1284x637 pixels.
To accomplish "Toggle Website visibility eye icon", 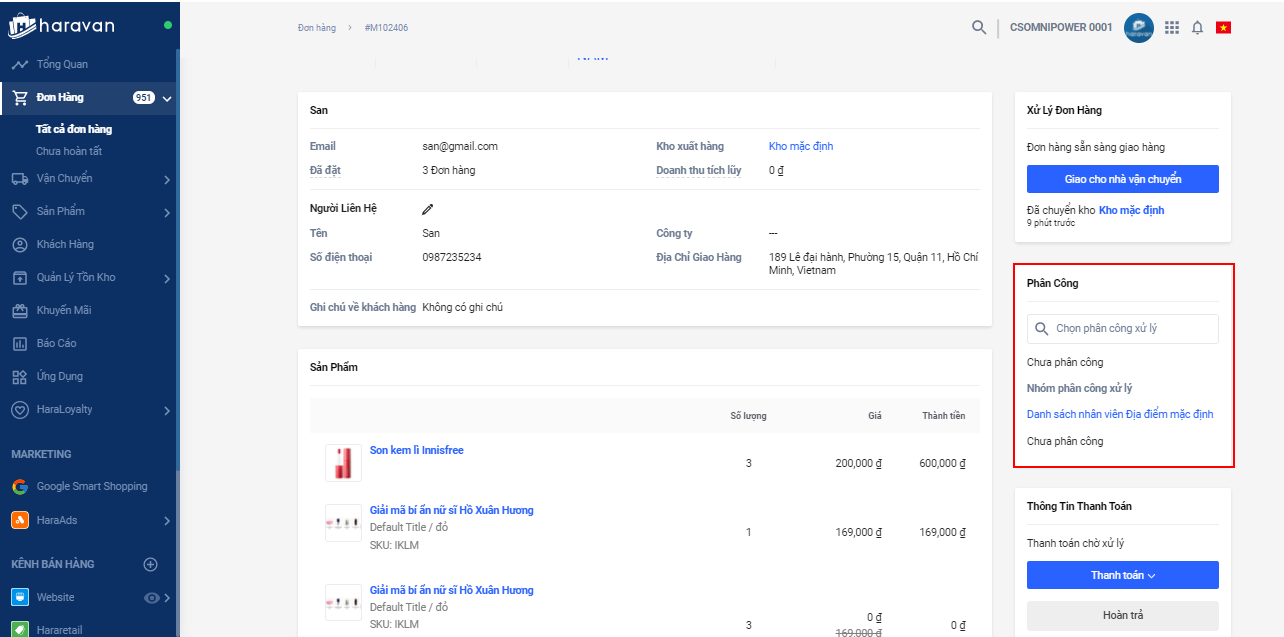I will coord(152,598).
